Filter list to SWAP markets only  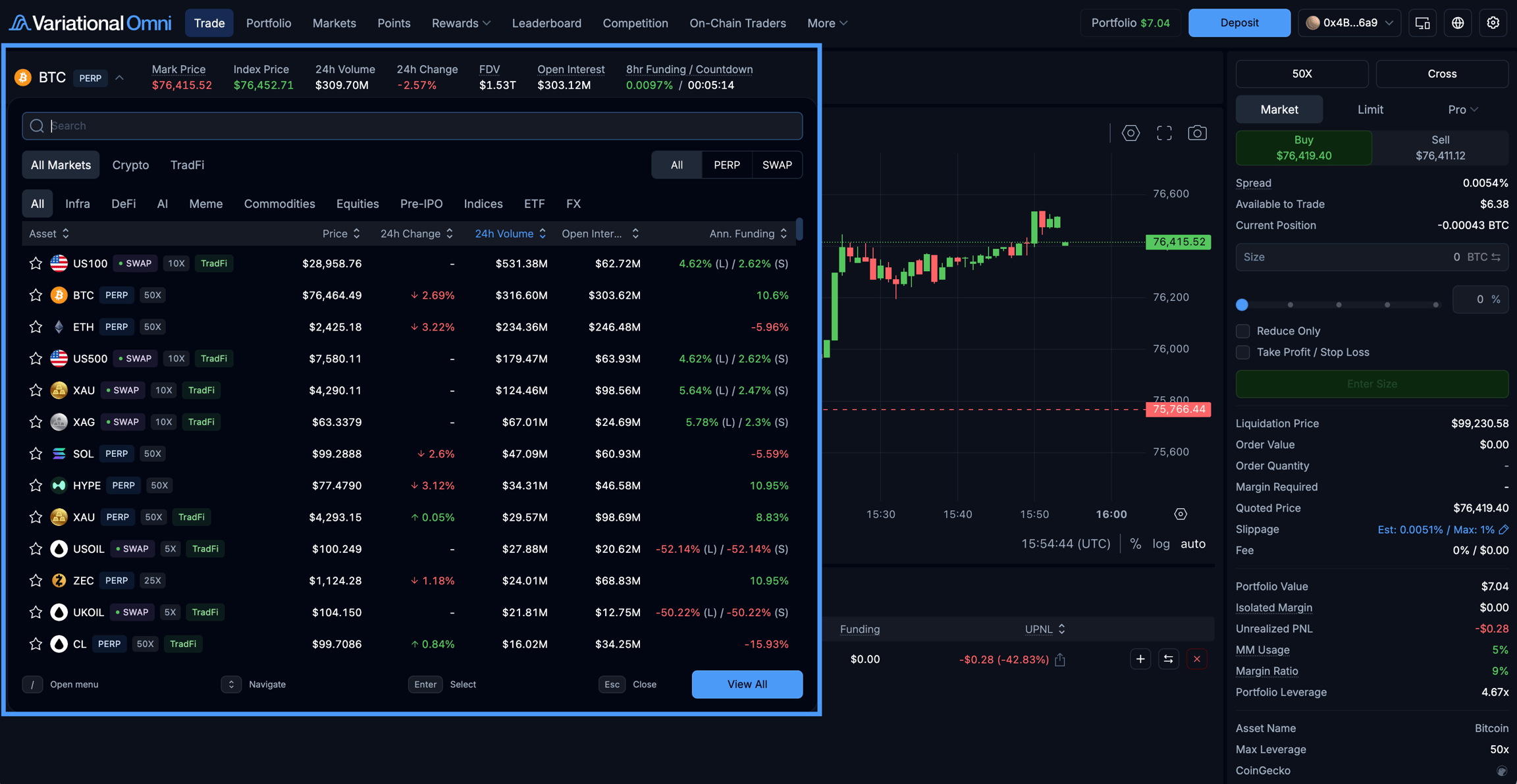(x=777, y=165)
